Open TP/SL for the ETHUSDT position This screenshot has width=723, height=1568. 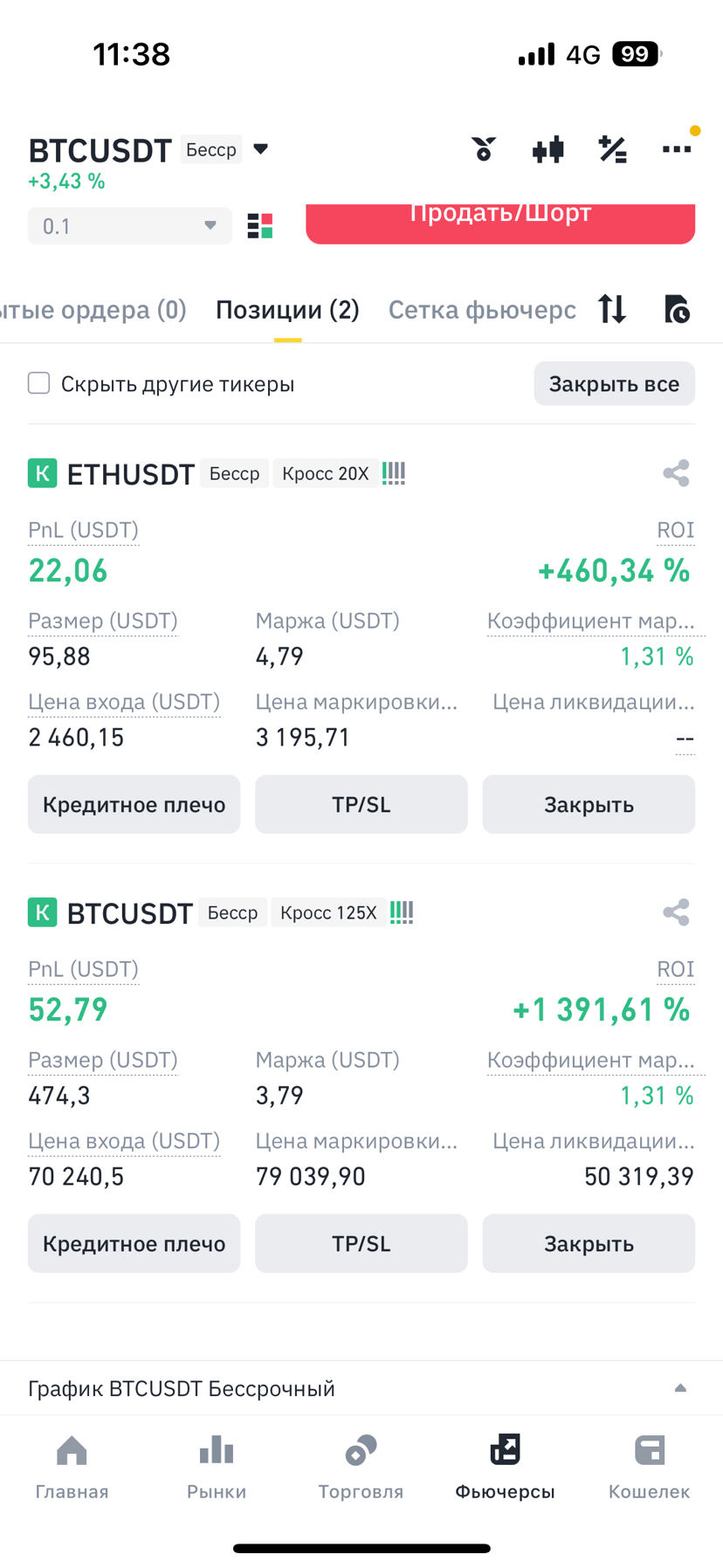[361, 804]
